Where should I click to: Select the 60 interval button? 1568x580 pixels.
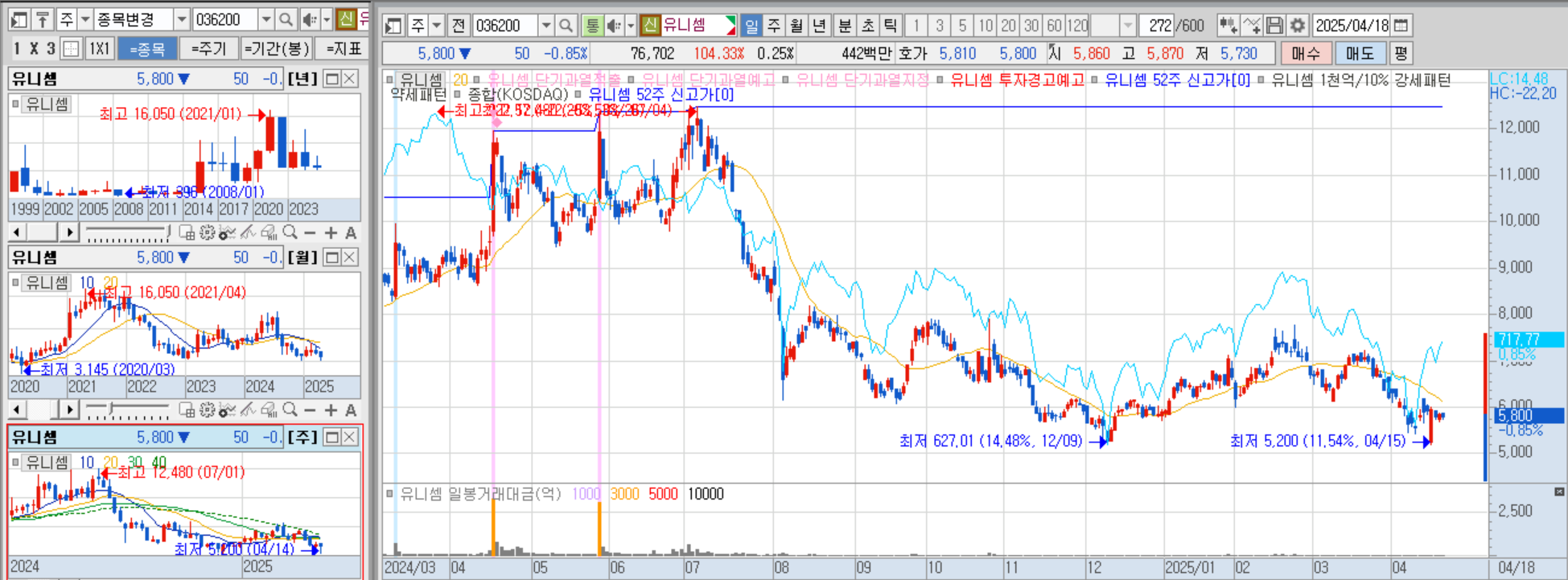tap(1054, 26)
